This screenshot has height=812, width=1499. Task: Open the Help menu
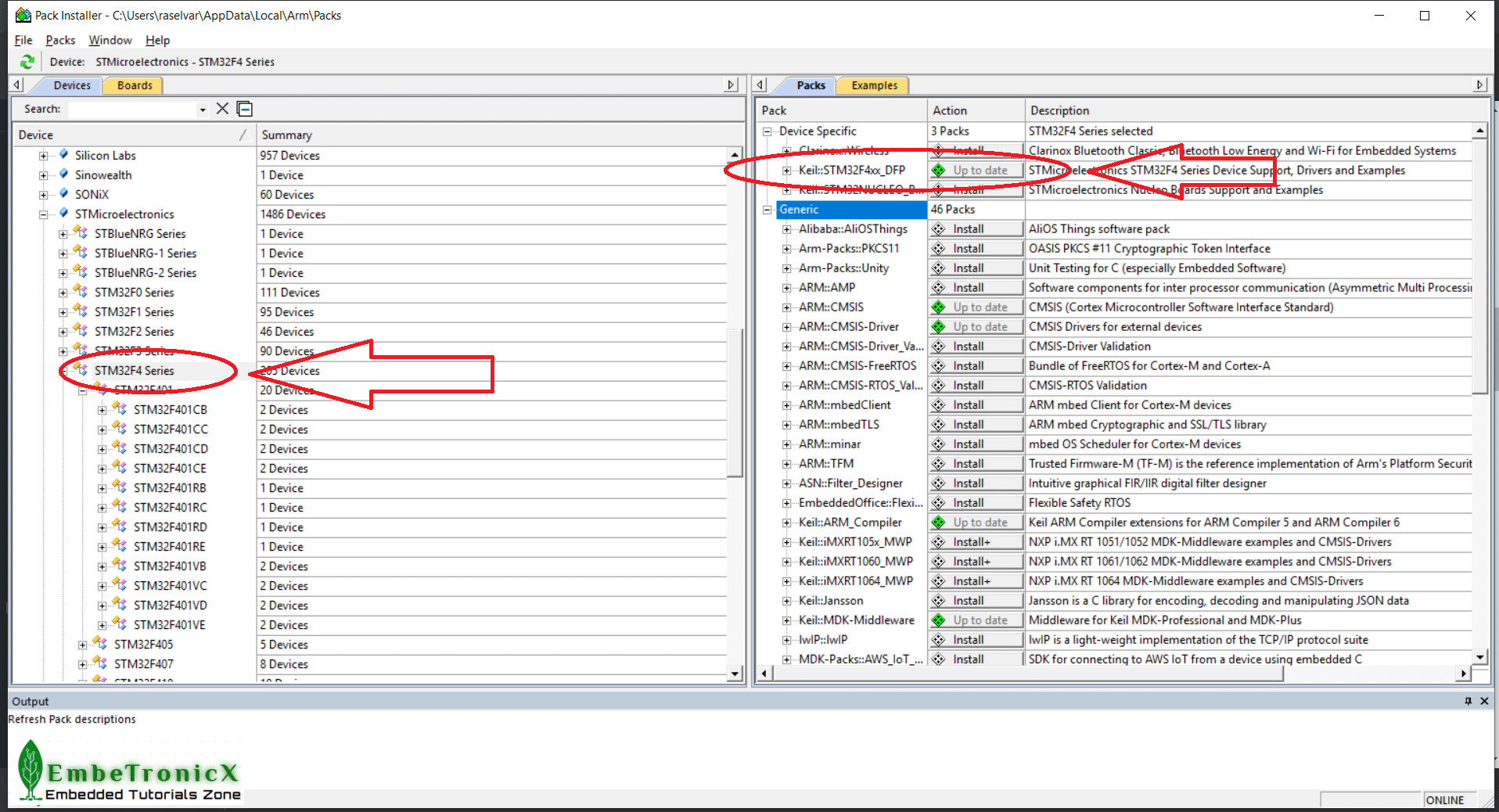(157, 40)
